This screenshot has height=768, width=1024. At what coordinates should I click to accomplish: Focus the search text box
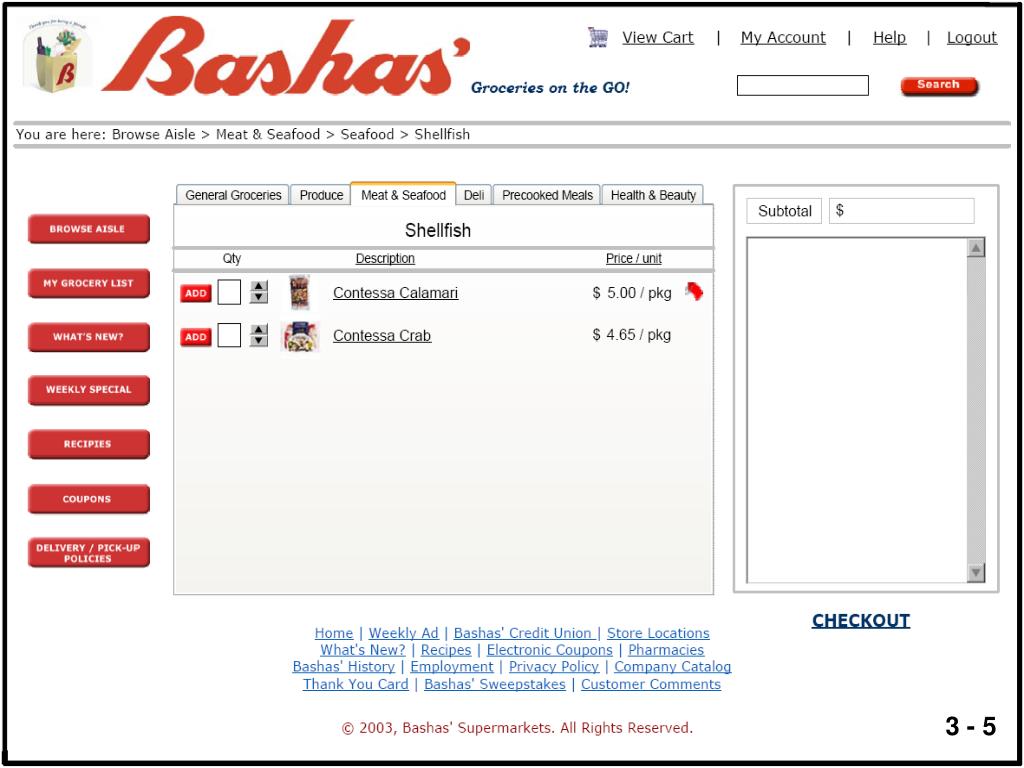coord(803,86)
